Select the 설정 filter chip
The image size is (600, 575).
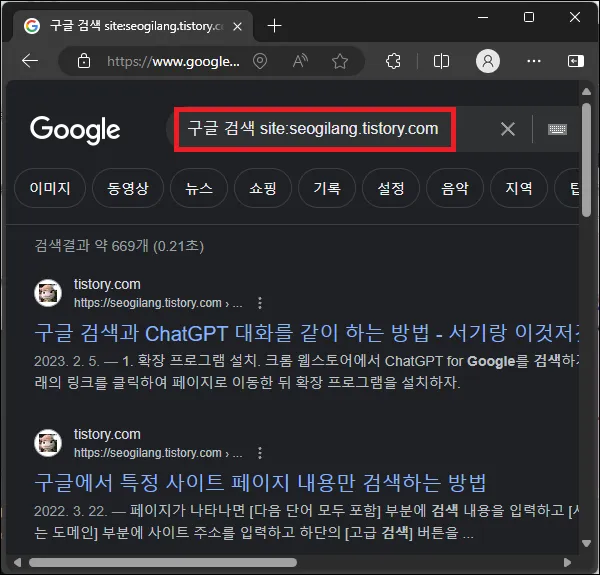[x=391, y=188]
